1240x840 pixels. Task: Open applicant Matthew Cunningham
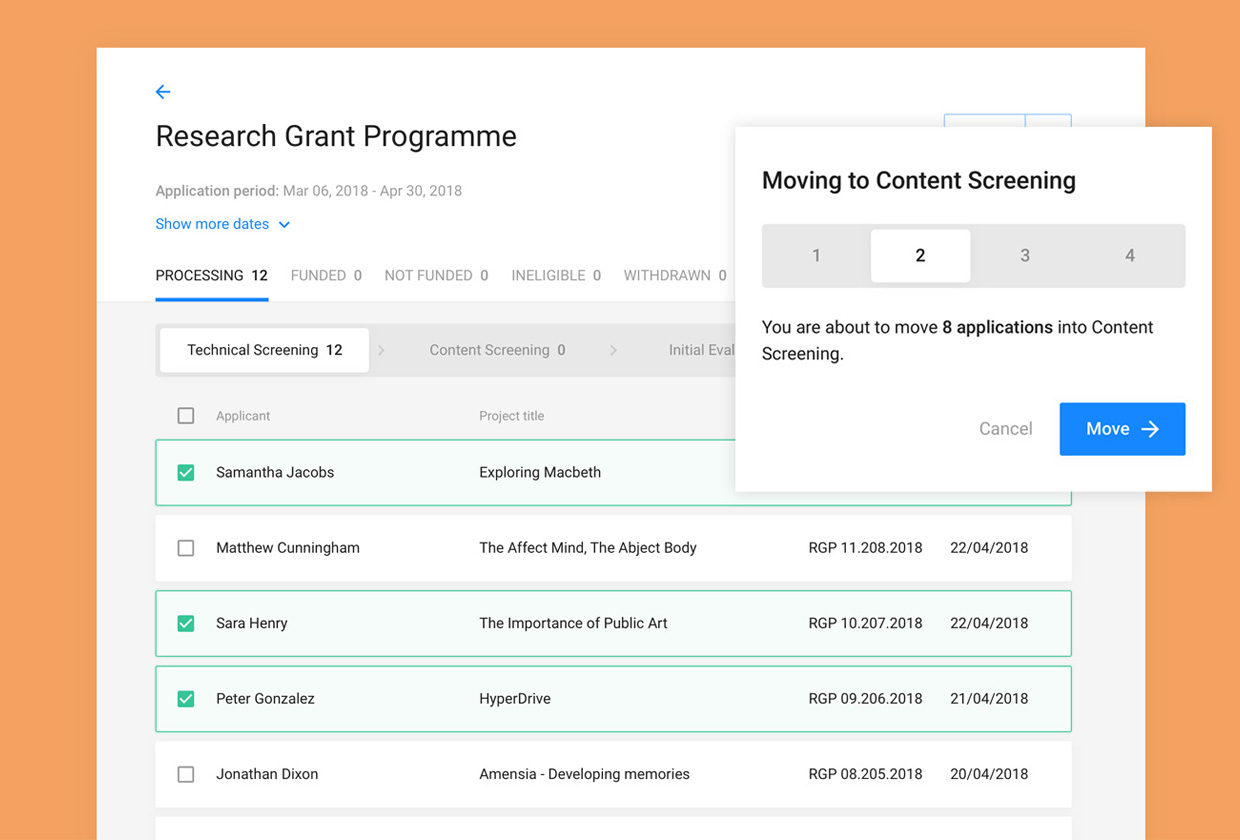pos(288,548)
